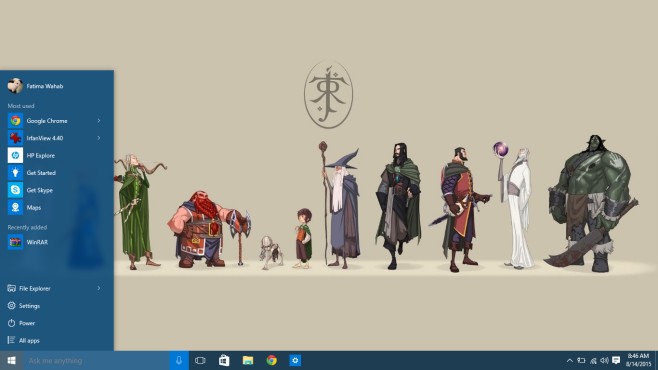
Task: Open the Store from taskbar
Action: [224, 360]
